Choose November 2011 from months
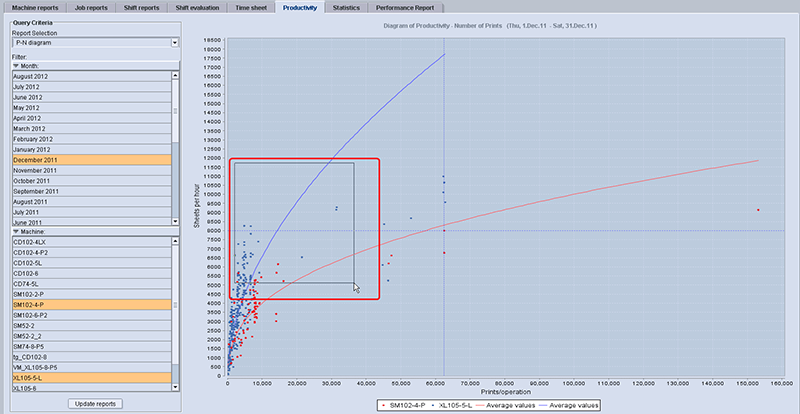The height and width of the screenshot is (414, 800). (92, 171)
